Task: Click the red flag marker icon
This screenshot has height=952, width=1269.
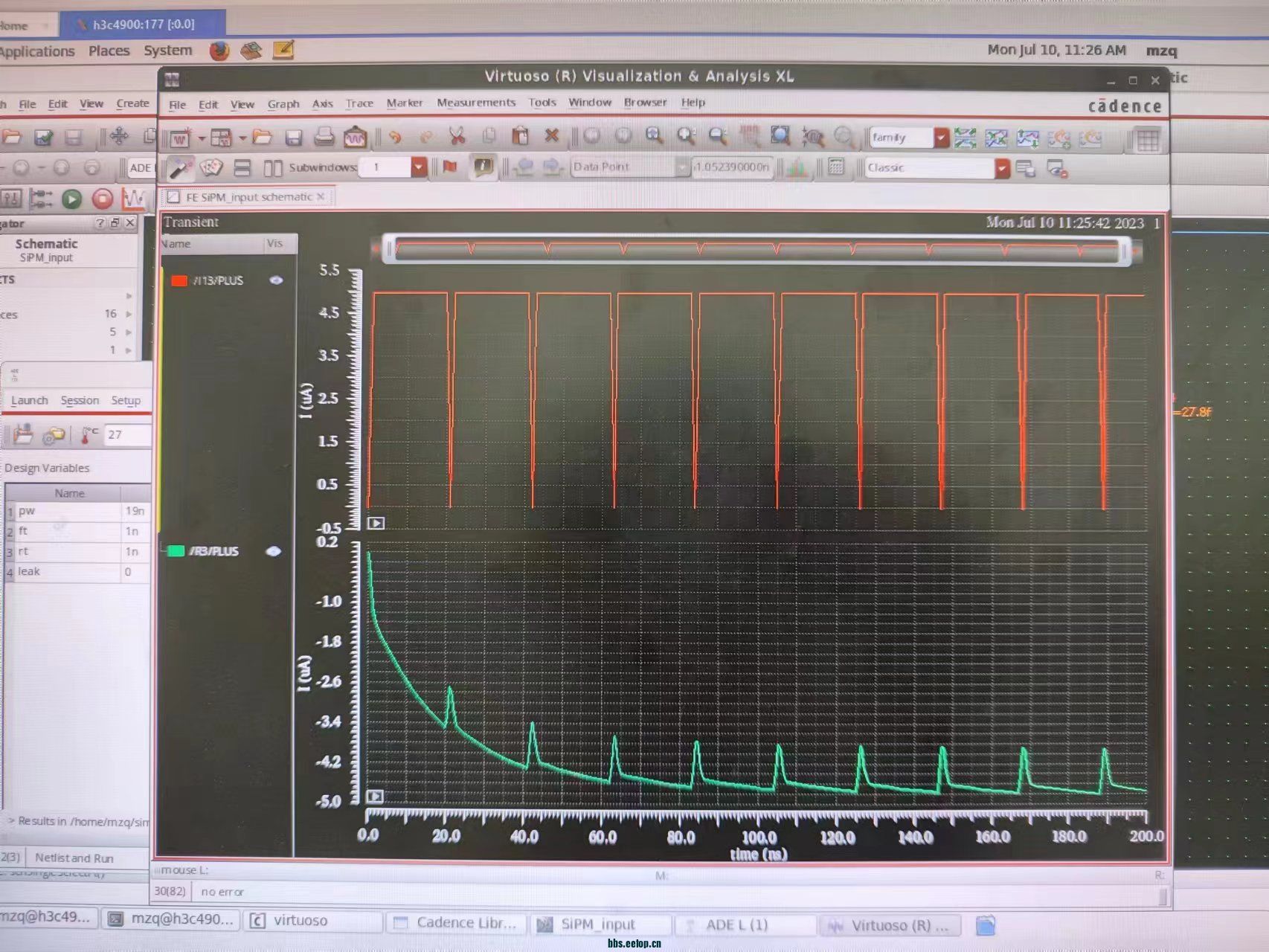Action: [x=450, y=167]
